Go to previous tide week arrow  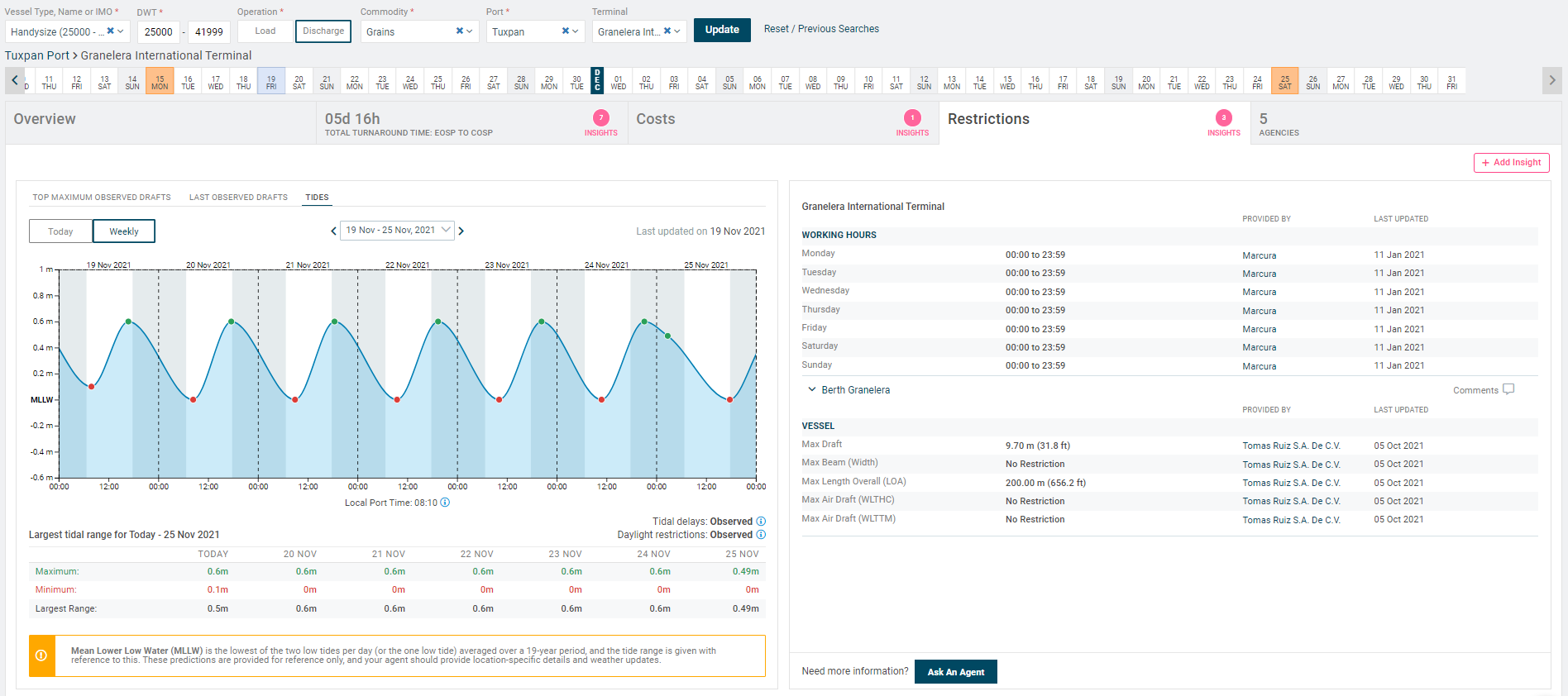(x=333, y=231)
